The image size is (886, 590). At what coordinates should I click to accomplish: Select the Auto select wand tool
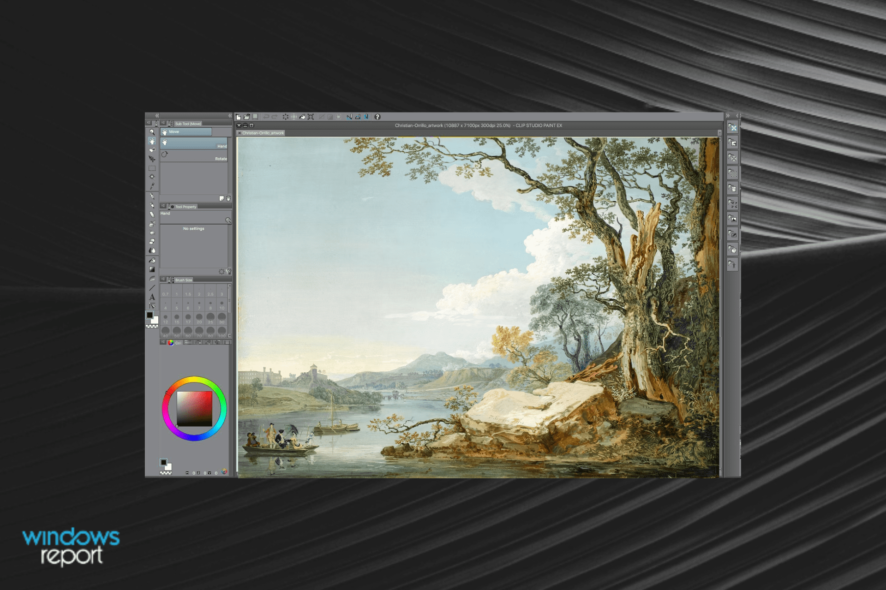[x=152, y=177]
